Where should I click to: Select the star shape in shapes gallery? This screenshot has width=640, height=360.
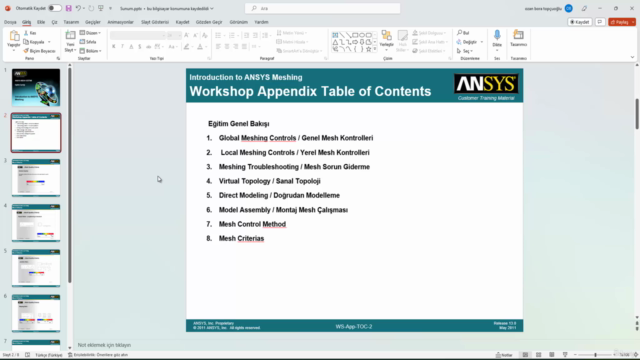[369, 49]
